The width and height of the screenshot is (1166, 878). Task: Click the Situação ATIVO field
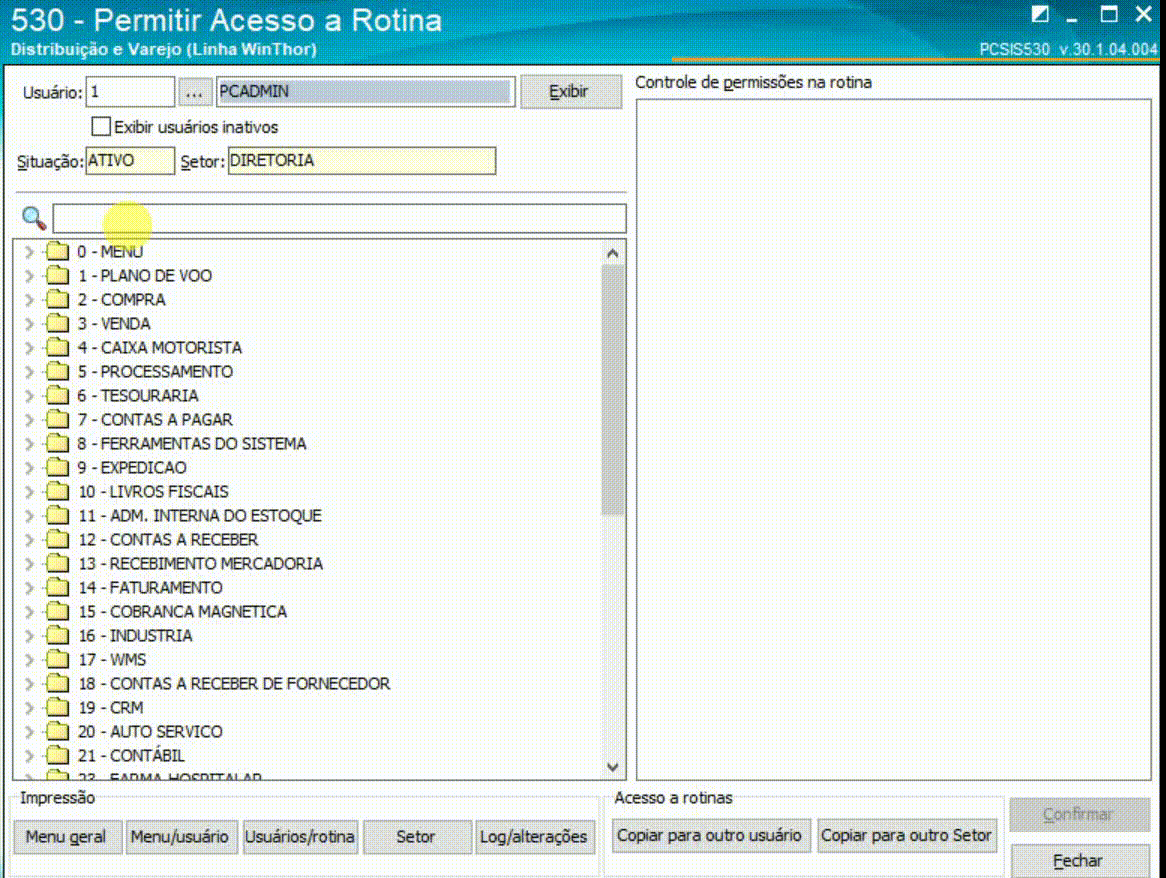click(130, 161)
